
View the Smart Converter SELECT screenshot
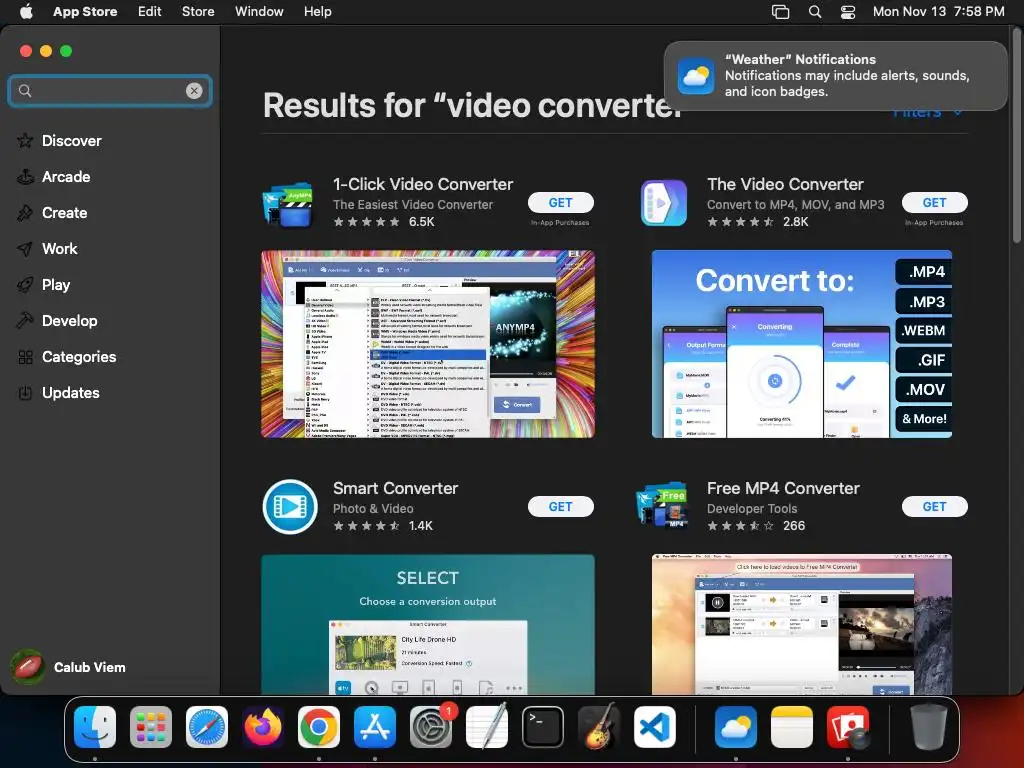coord(428,624)
